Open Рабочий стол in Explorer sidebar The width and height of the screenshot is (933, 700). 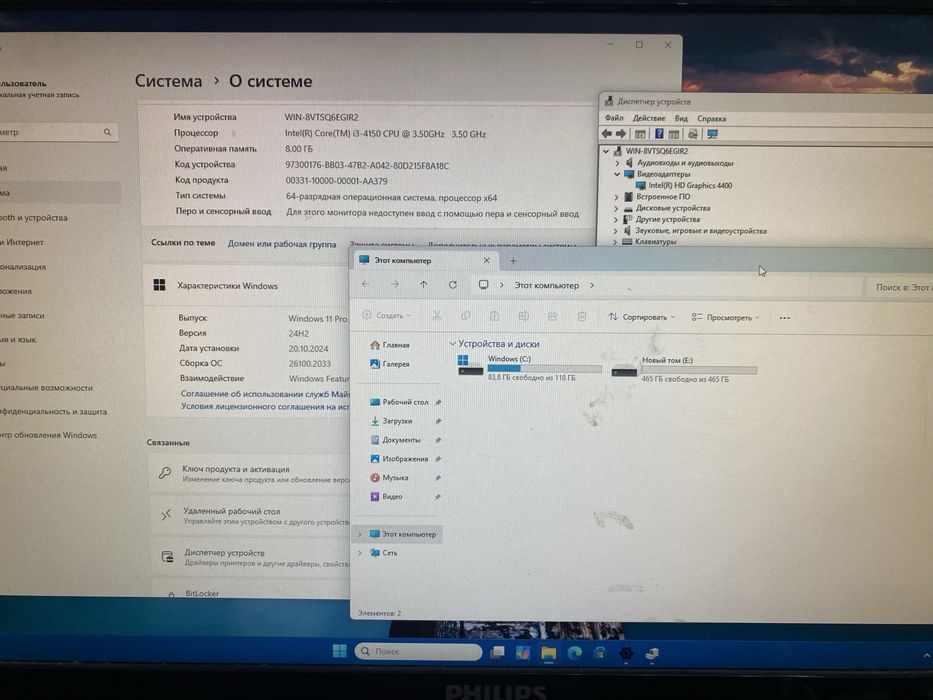click(x=399, y=402)
